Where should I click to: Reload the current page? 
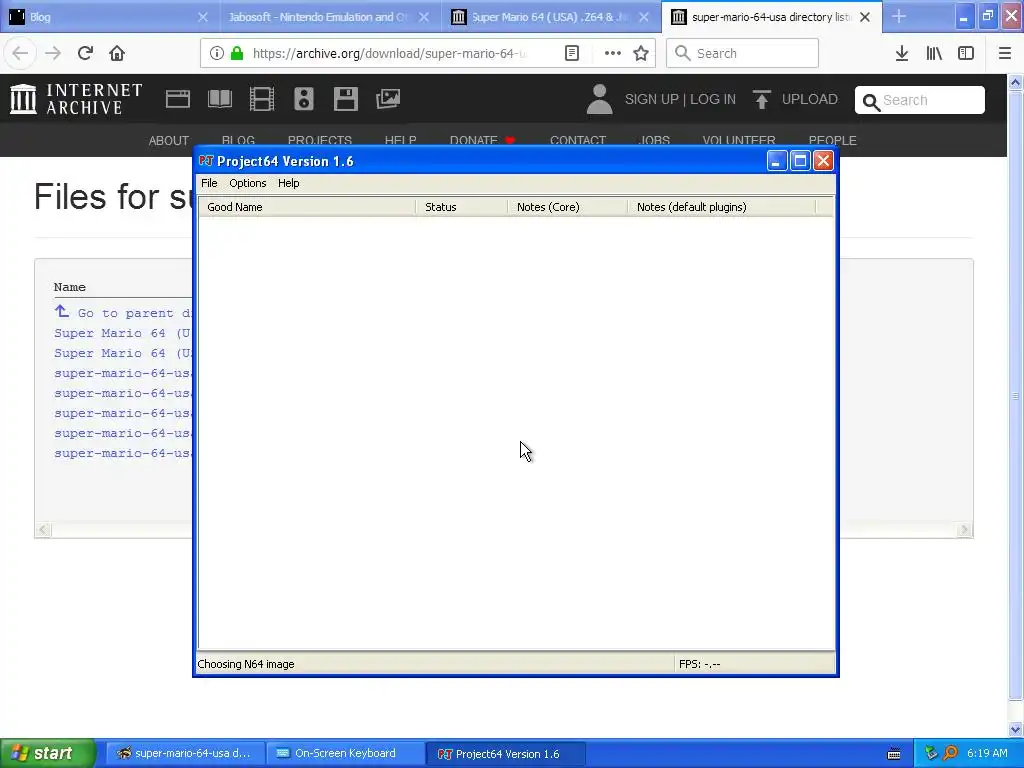(85, 53)
